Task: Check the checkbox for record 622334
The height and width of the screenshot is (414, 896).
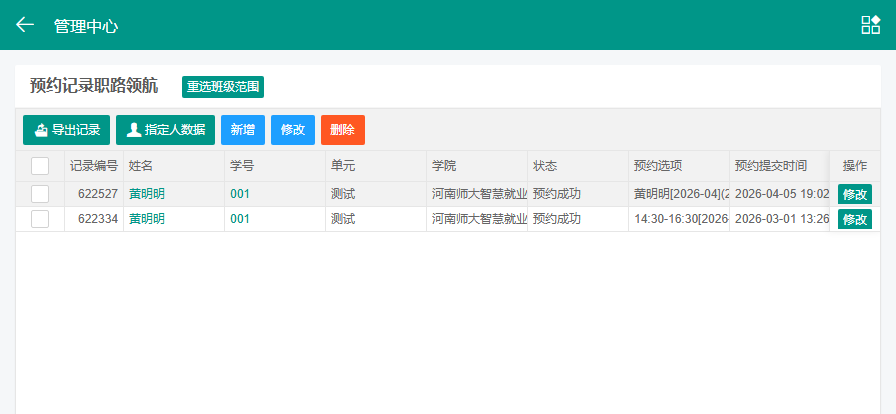Action: pyautogui.click(x=40, y=219)
